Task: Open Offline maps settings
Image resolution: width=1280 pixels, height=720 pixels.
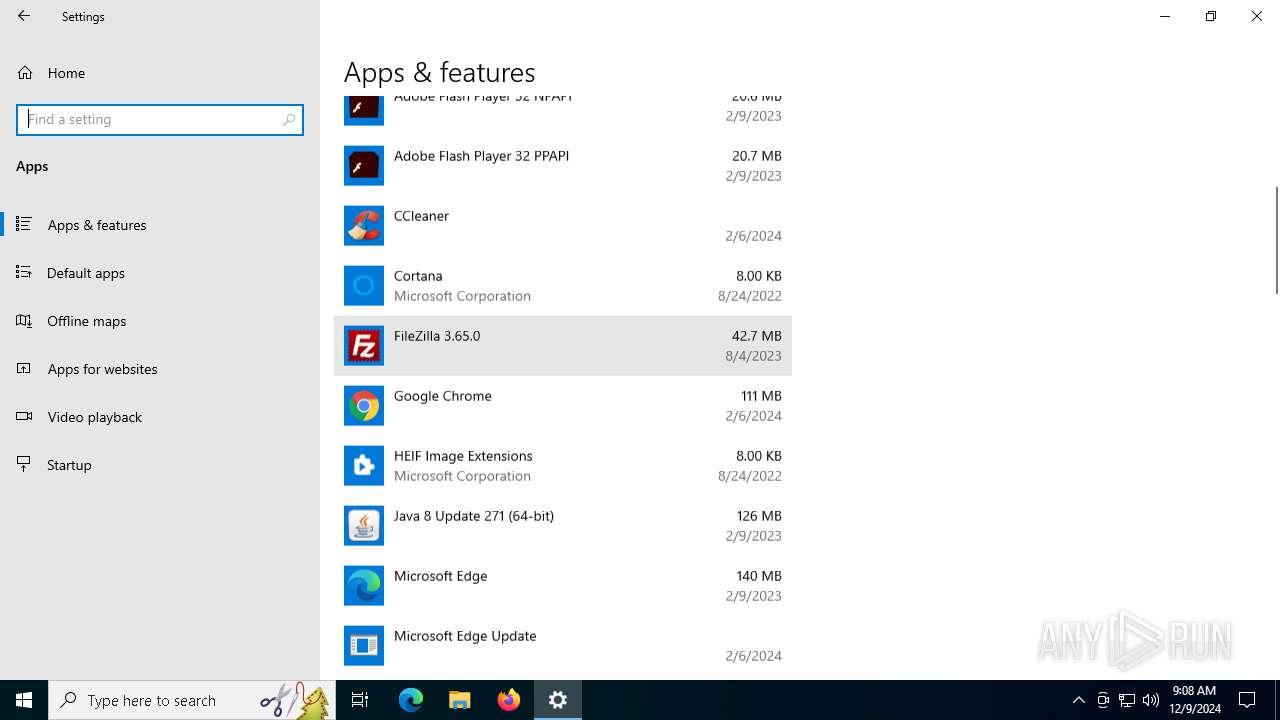Action: pyautogui.click(x=160, y=321)
